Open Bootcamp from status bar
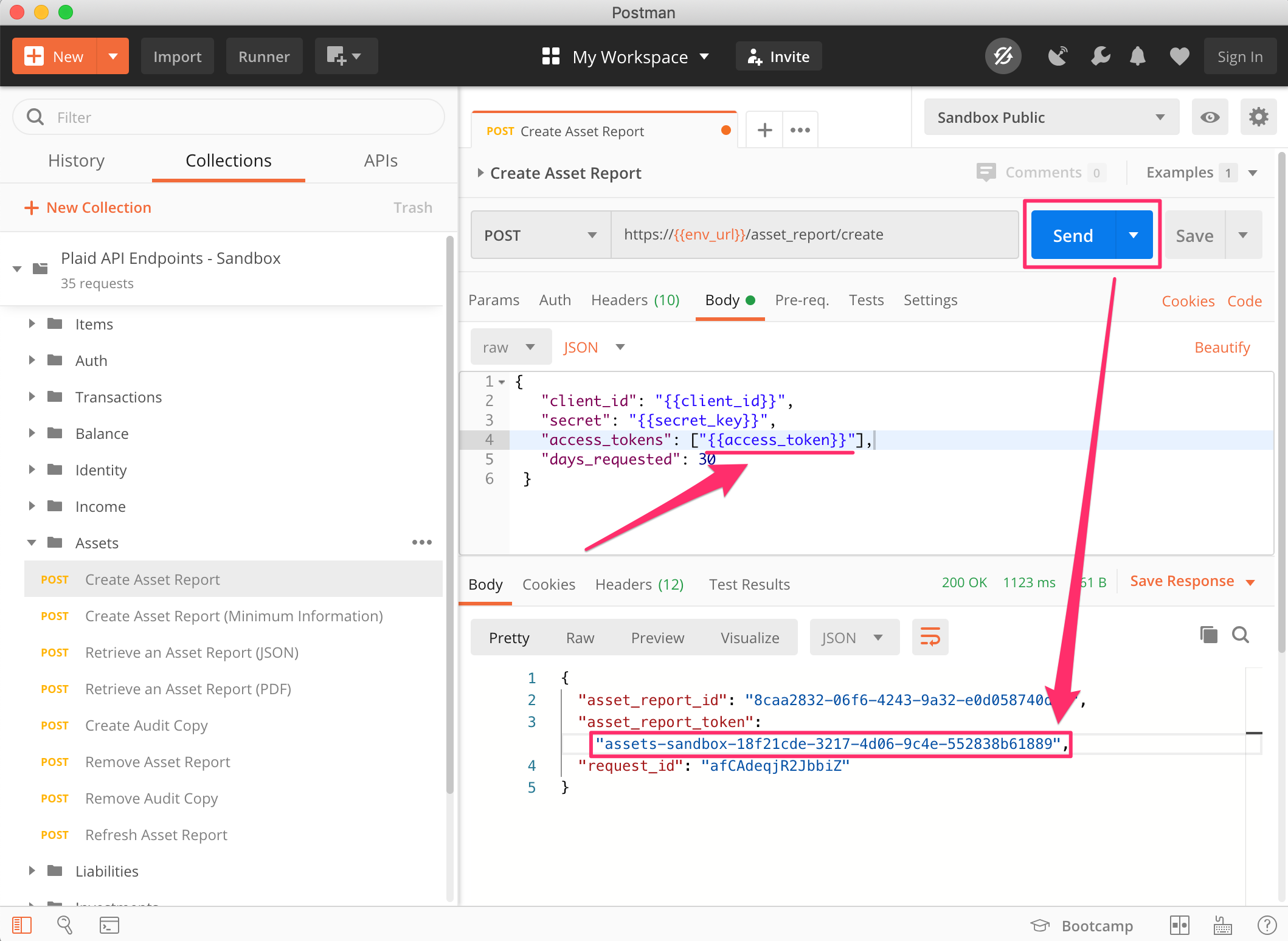 1082,926
